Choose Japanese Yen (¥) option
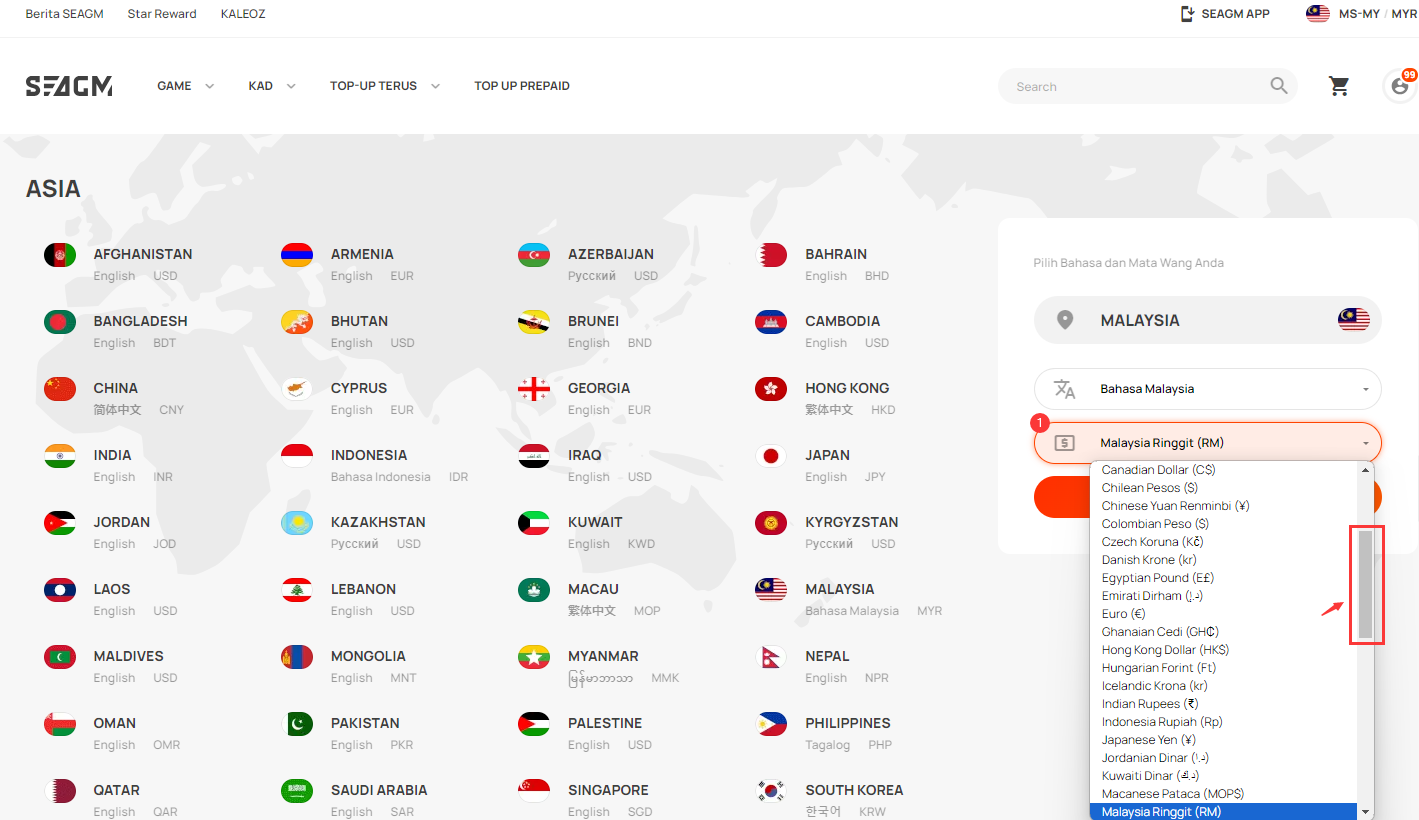Viewport: 1419px width, 820px height. tap(1223, 740)
